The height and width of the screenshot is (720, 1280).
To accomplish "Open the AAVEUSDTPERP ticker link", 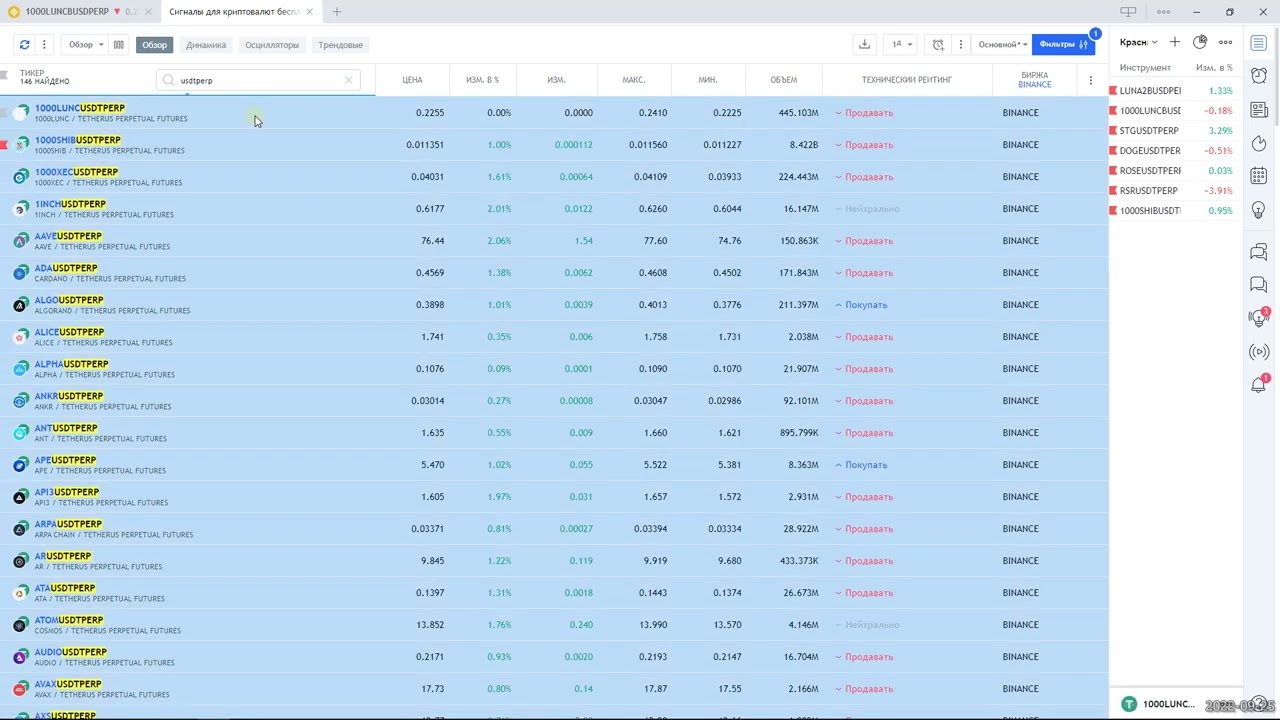I will pos(68,236).
